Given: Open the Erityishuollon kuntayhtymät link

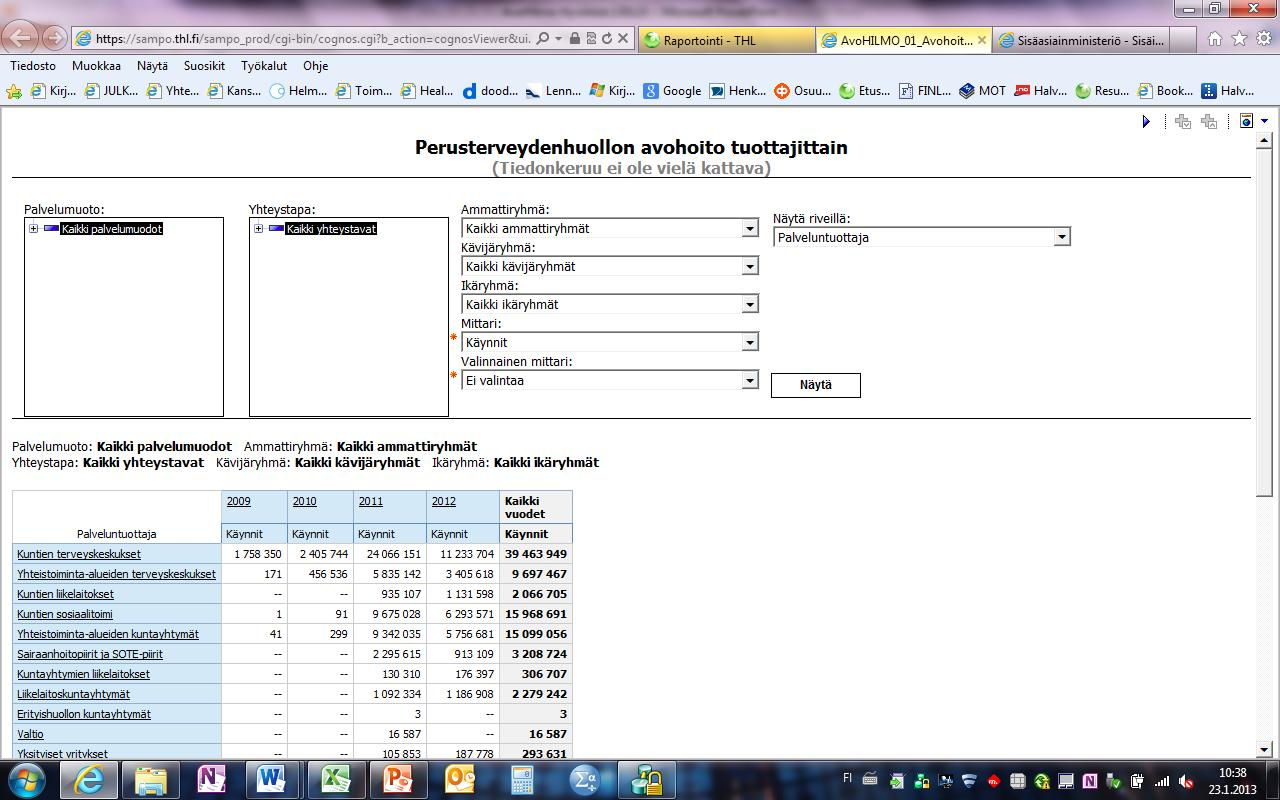Looking at the screenshot, I should point(84,714).
